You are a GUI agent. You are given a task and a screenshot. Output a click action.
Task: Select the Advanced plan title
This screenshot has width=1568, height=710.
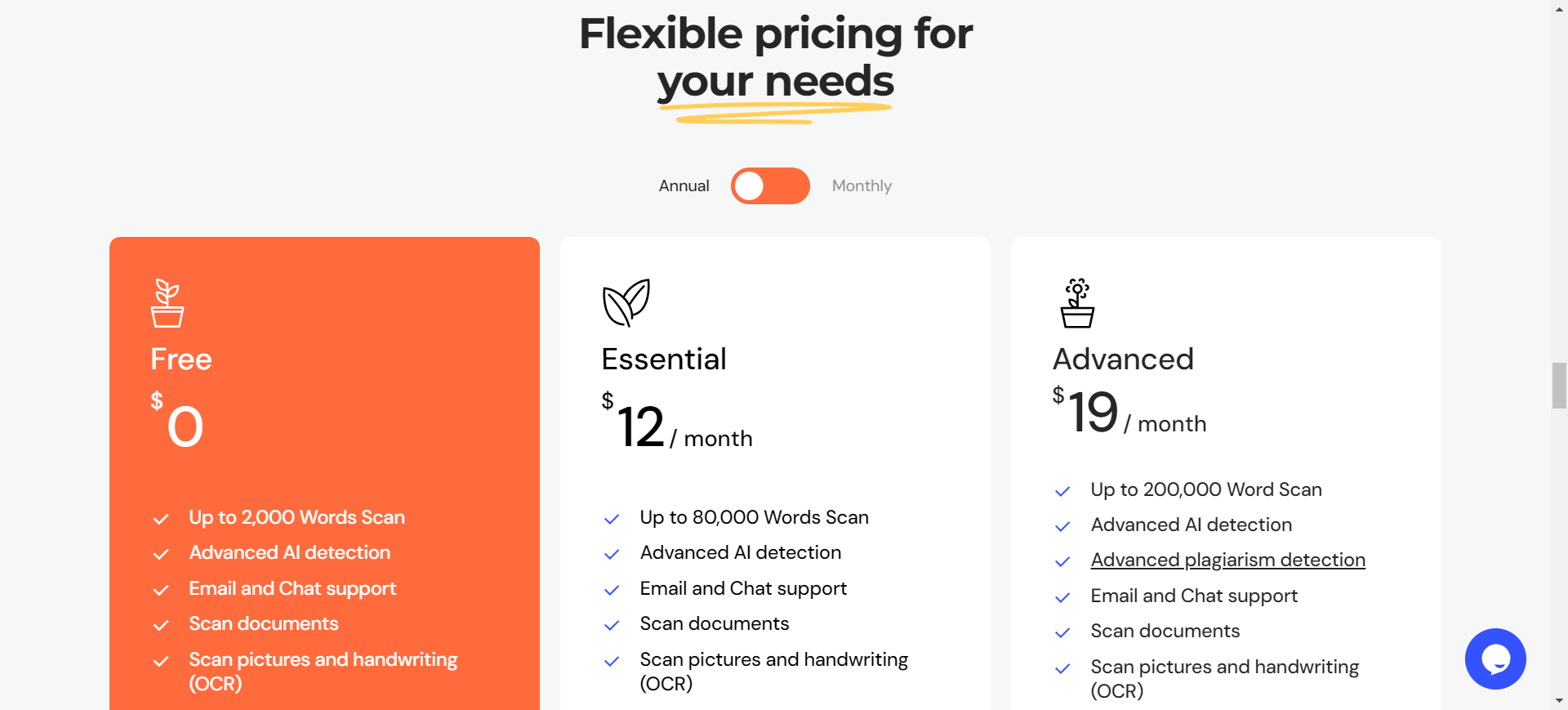coord(1123,359)
